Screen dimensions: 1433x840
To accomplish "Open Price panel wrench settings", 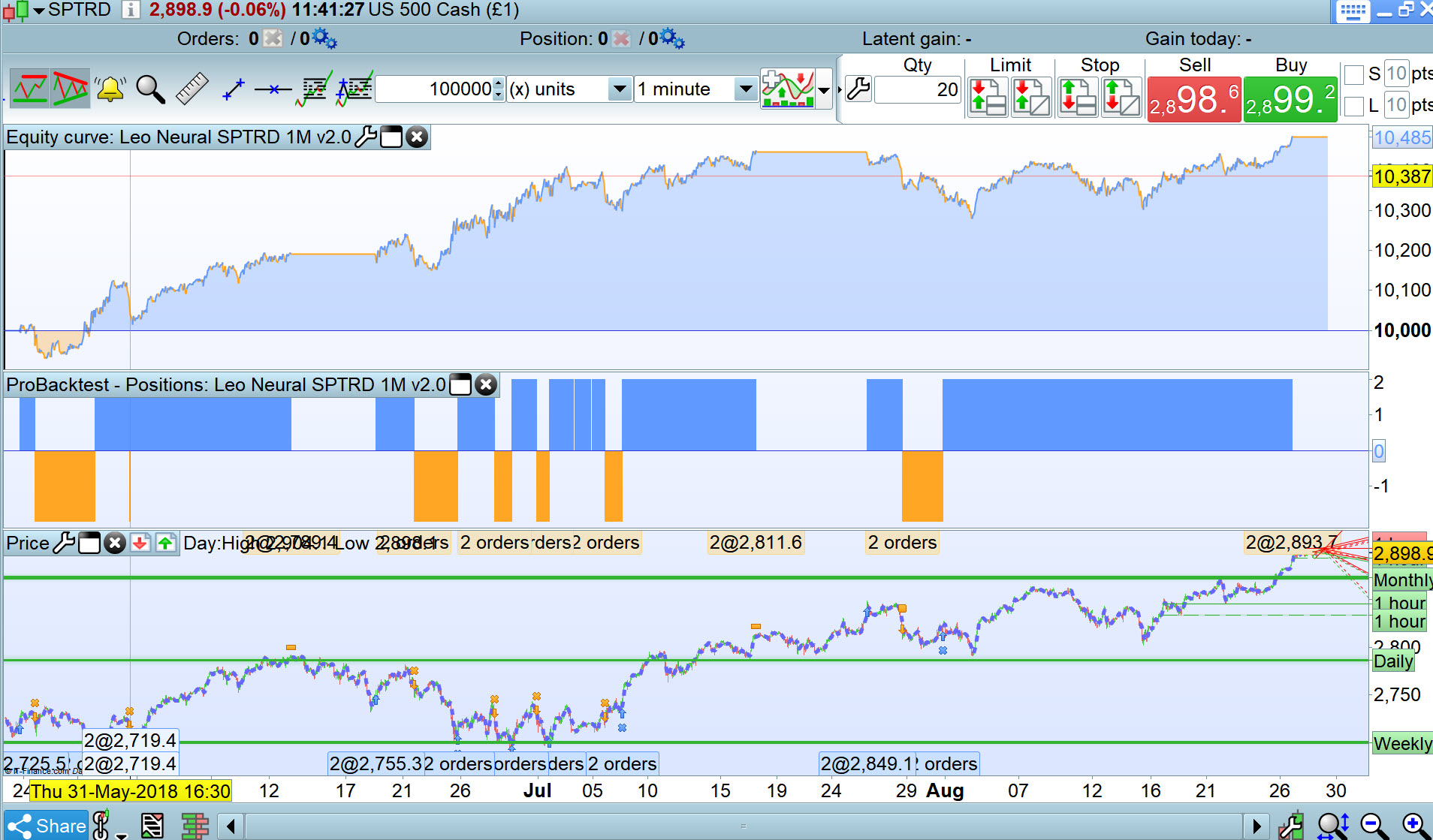I will [x=64, y=542].
